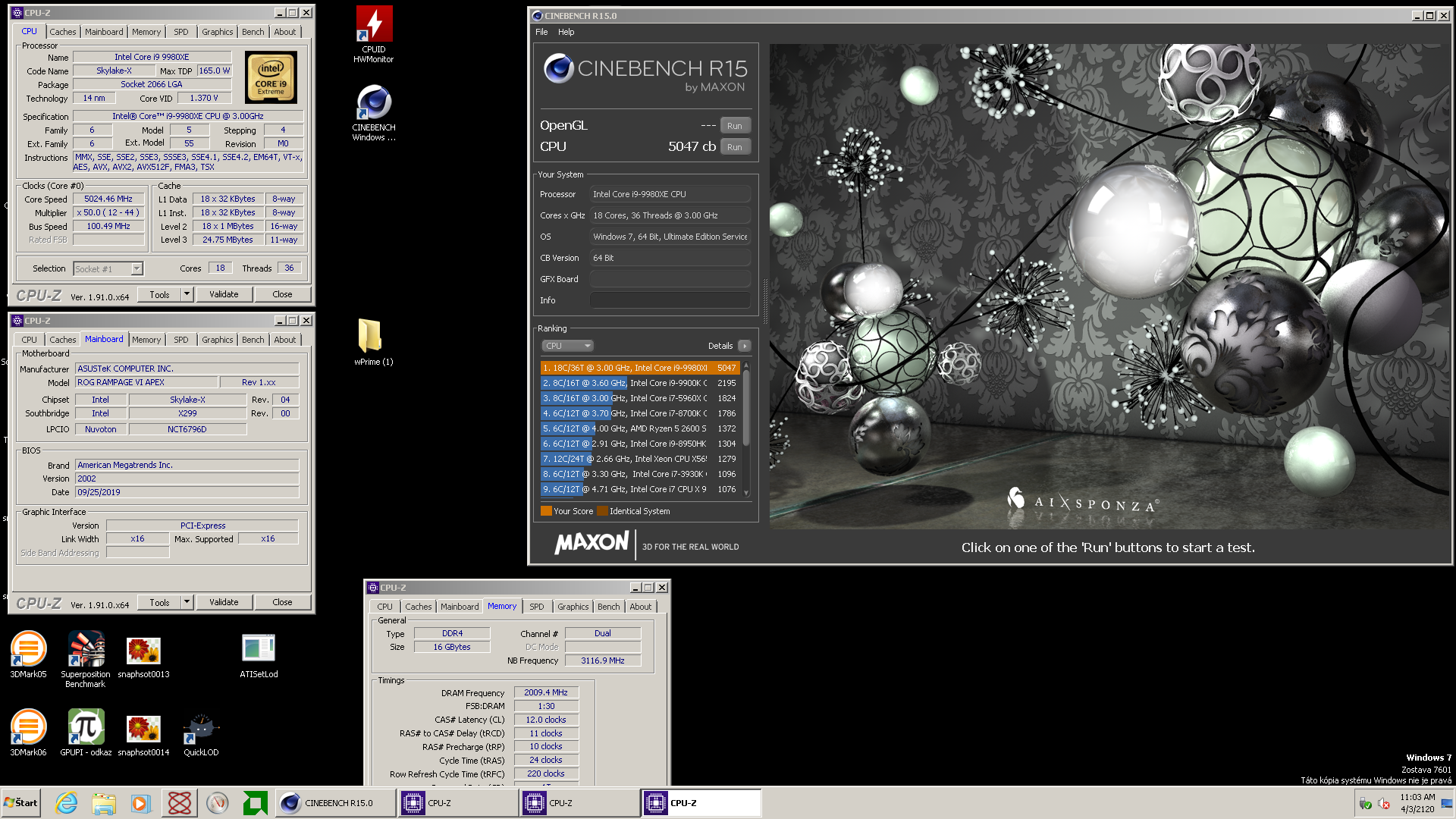Click the Info input field in Cinebench
Image resolution: width=1456 pixels, height=819 pixels.
[670, 300]
